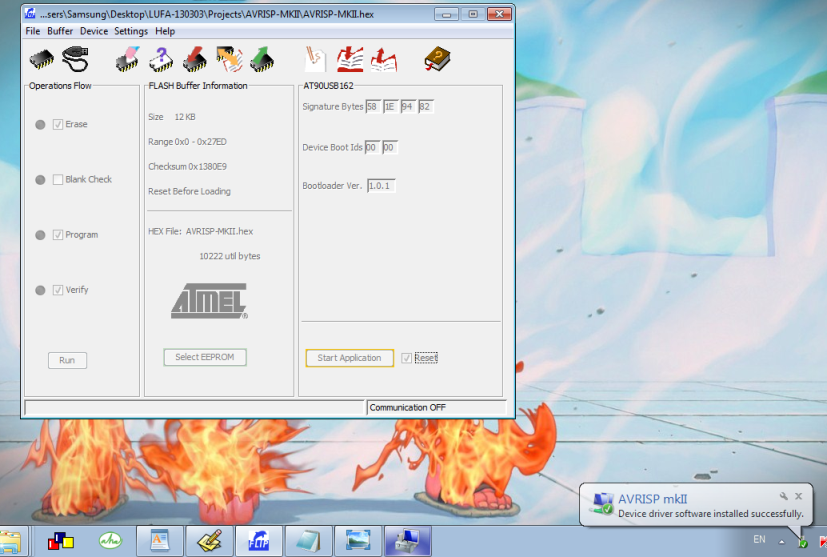This screenshot has height=557, width=827.
Task: Click the first Device Boot Ids field
Action: click(372, 147)
